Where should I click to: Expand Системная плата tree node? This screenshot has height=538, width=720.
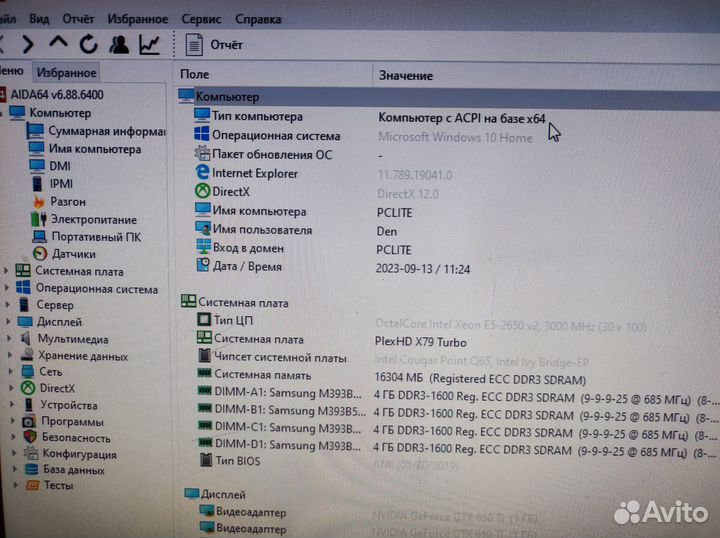point(6,271)
